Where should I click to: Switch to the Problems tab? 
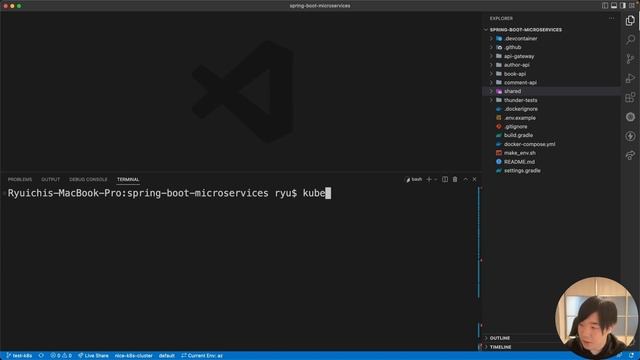pos(20,179)
